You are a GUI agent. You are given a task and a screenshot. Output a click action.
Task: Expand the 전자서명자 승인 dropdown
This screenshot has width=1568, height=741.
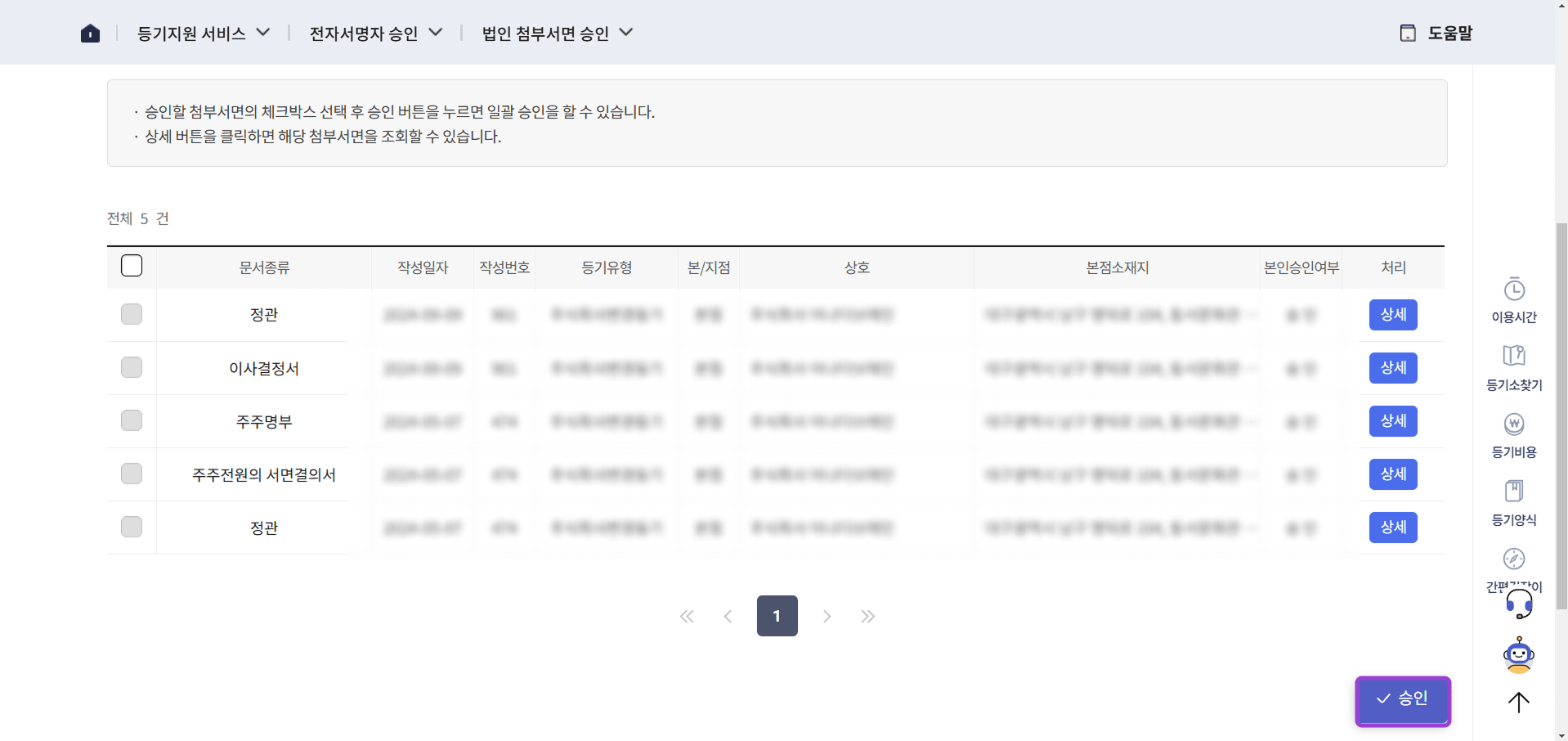tap(376, 34)
